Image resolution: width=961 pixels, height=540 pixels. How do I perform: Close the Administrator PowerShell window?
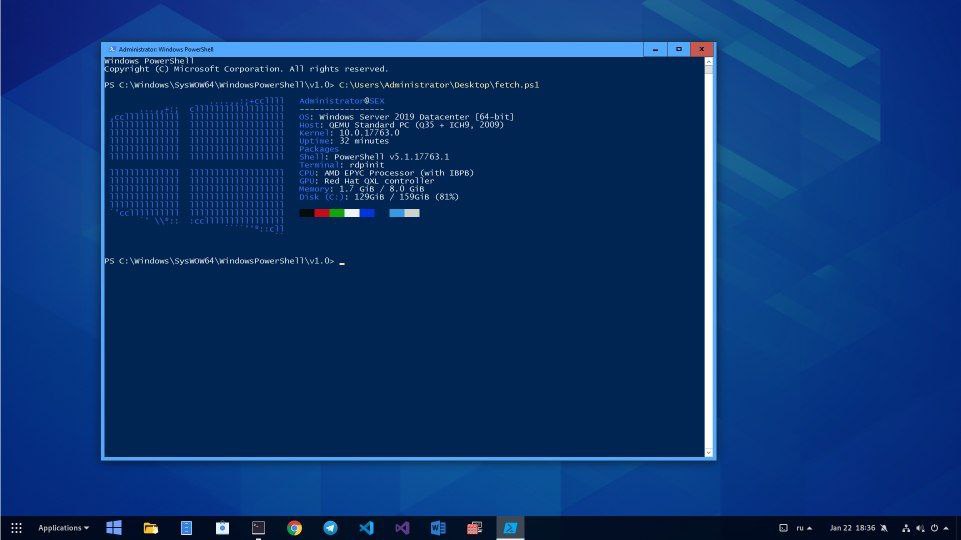coord(702,49)
